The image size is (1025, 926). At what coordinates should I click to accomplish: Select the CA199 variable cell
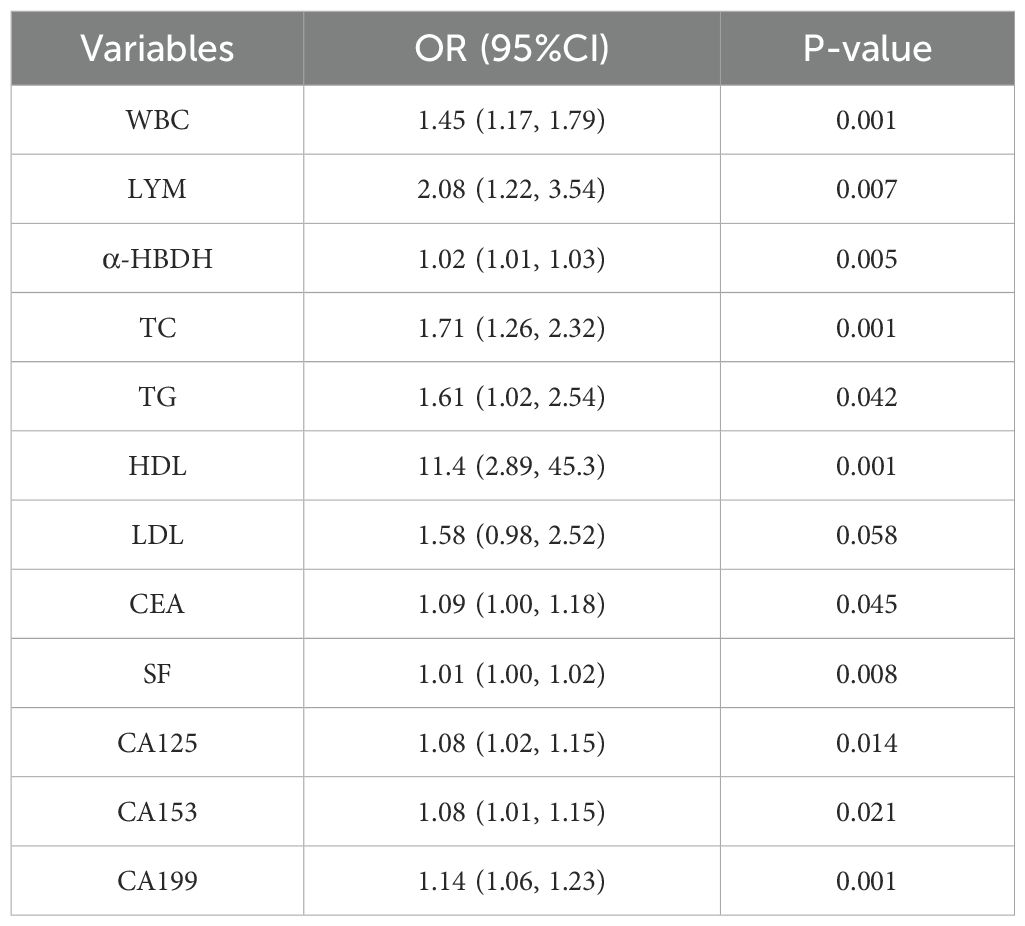pos(158,881)
